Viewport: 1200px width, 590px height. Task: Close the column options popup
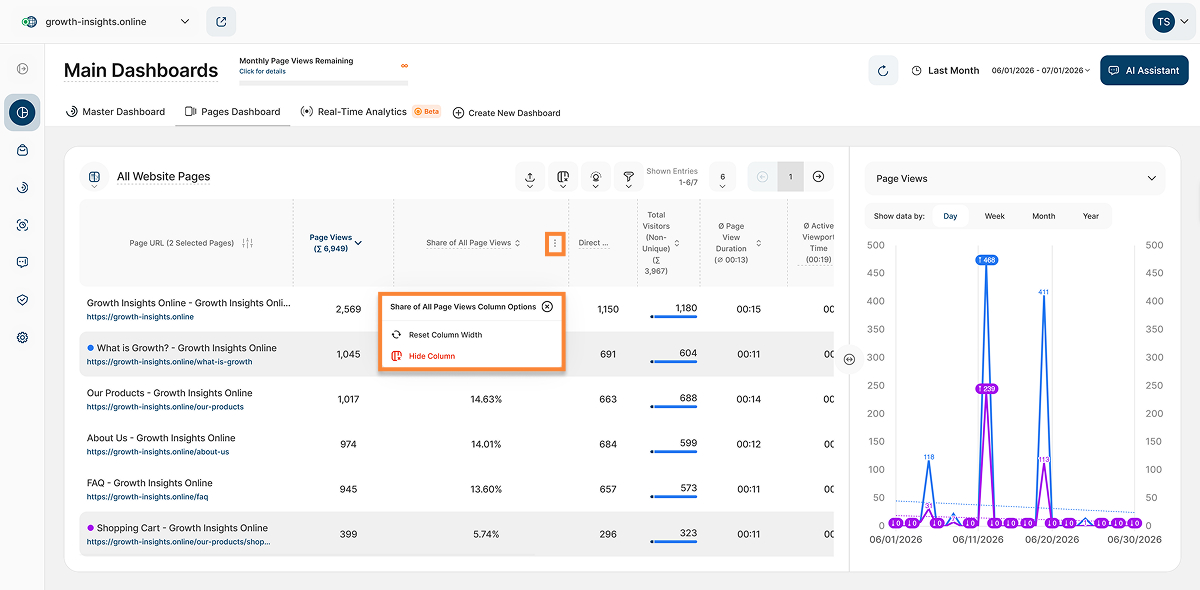point(547,307)
